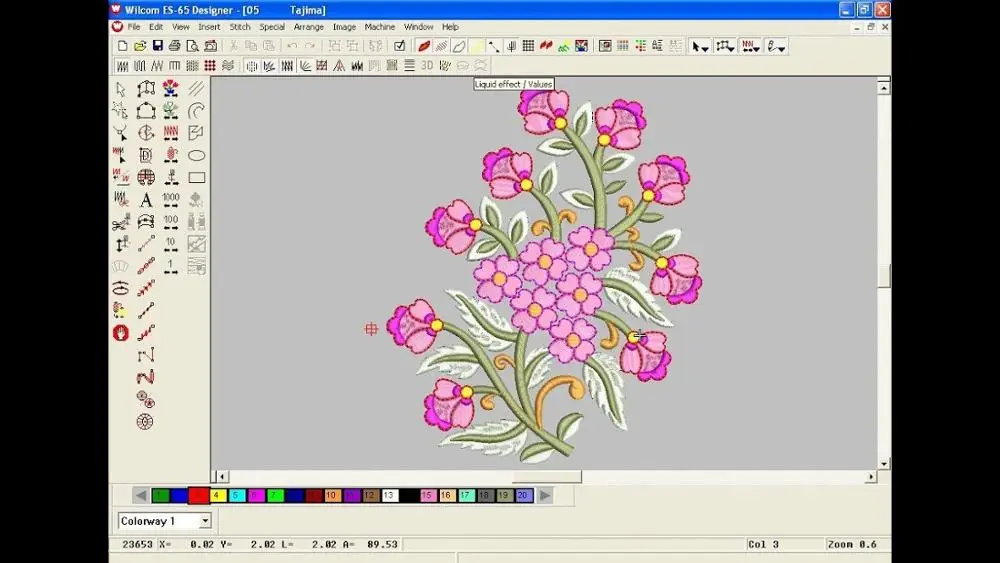The height and width of the screenshot is (563, 1000).
Task: Click the travel by 10 stitches icon
Action: (x=171, y=244)
